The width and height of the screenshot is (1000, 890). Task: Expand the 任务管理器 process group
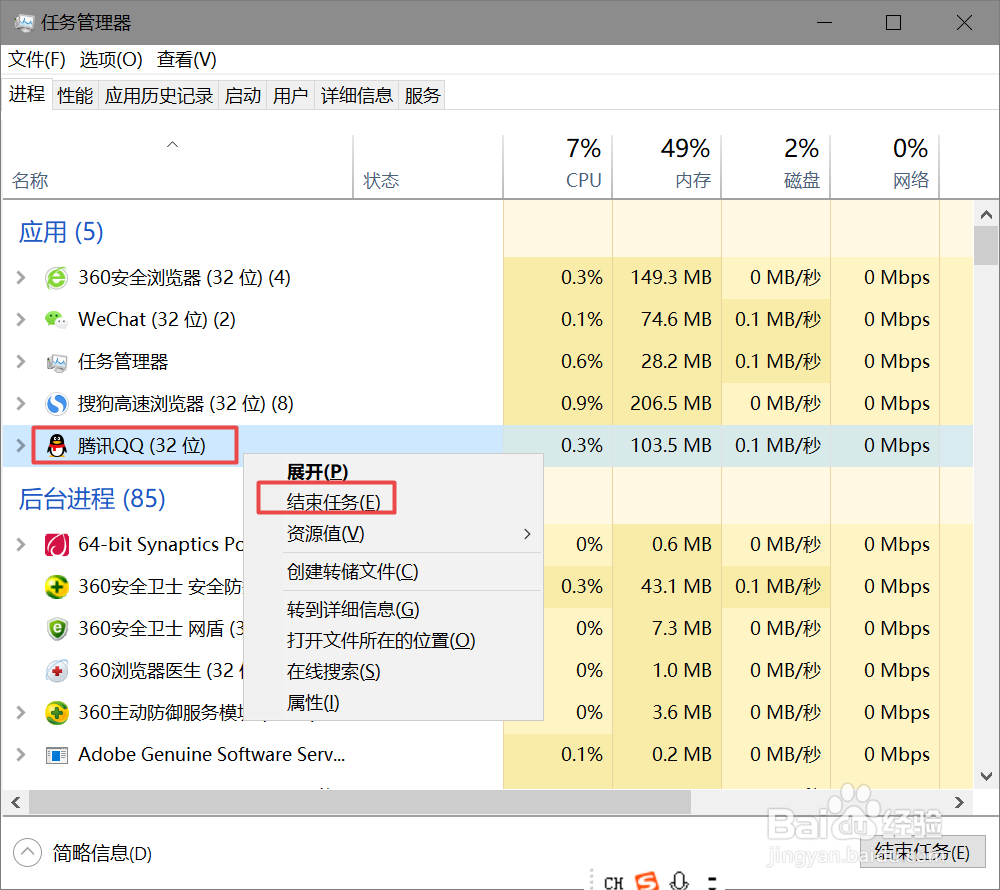point(20,362)
